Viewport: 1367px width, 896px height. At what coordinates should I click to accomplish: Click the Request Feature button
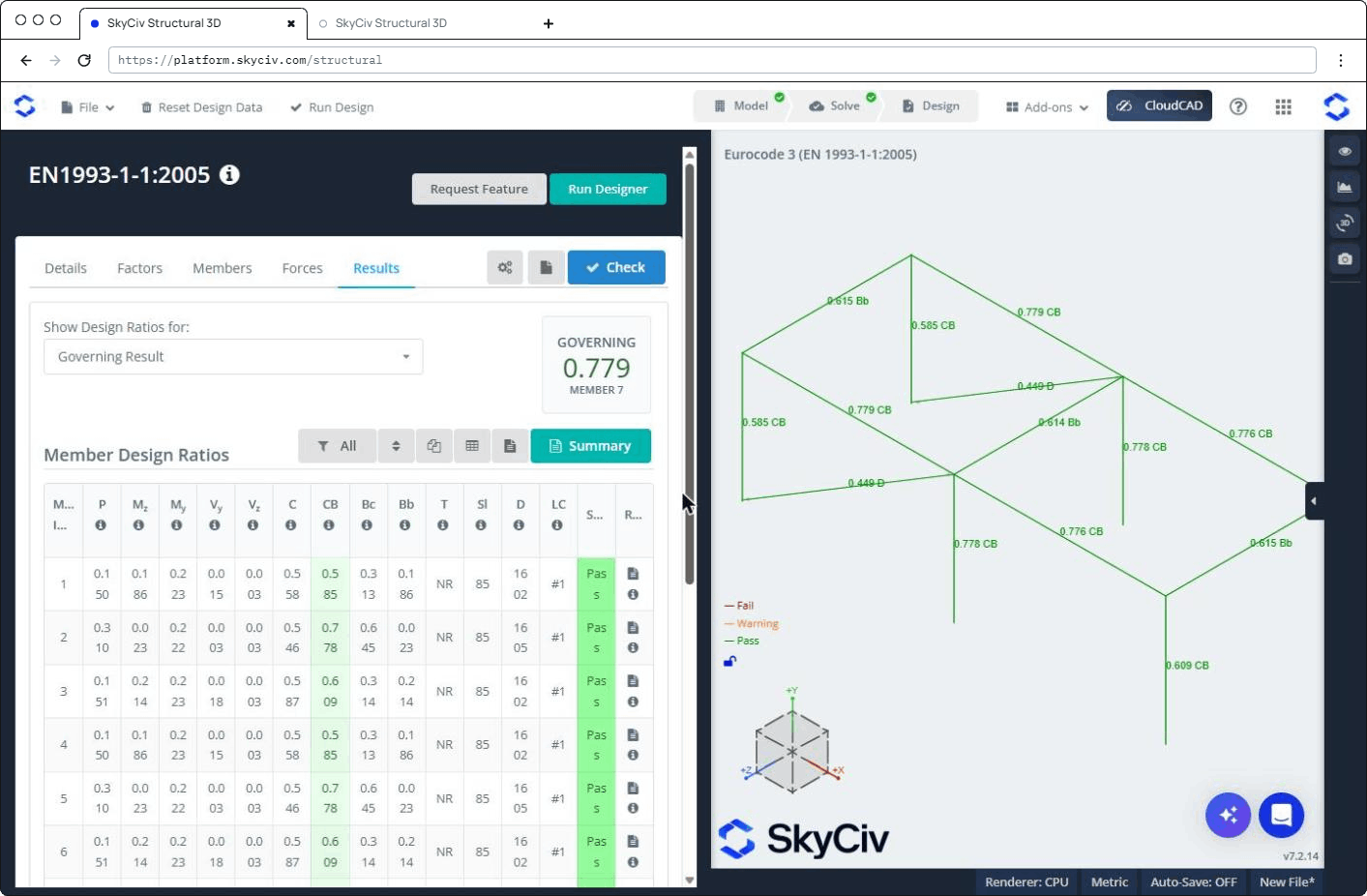[479, 189]
